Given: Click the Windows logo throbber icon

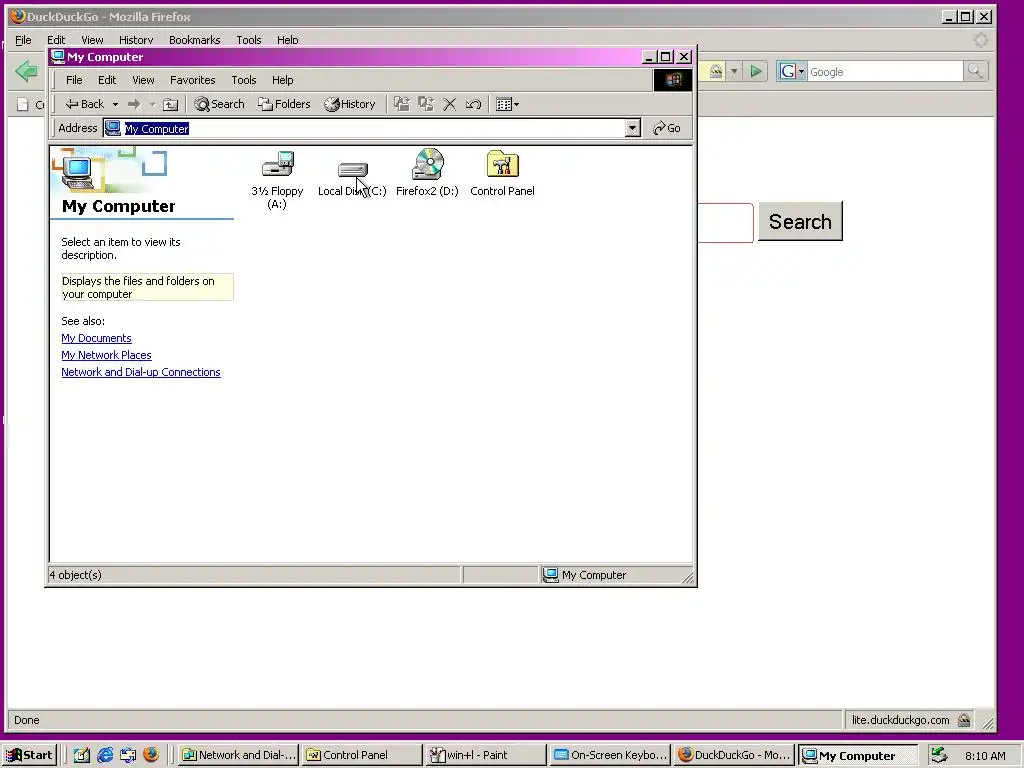Looking at the screenshot, I should (673, 80).
